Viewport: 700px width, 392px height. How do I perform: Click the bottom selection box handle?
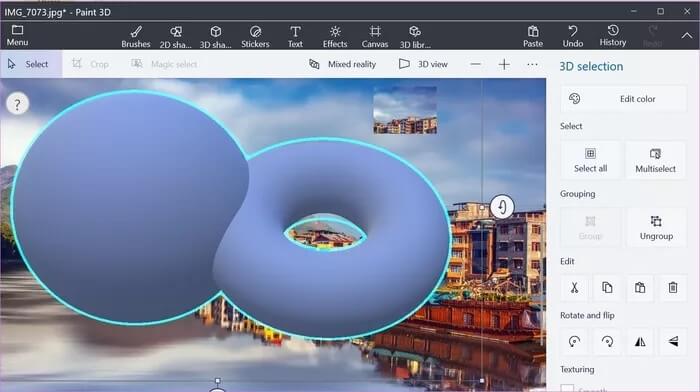click(217, 381)
